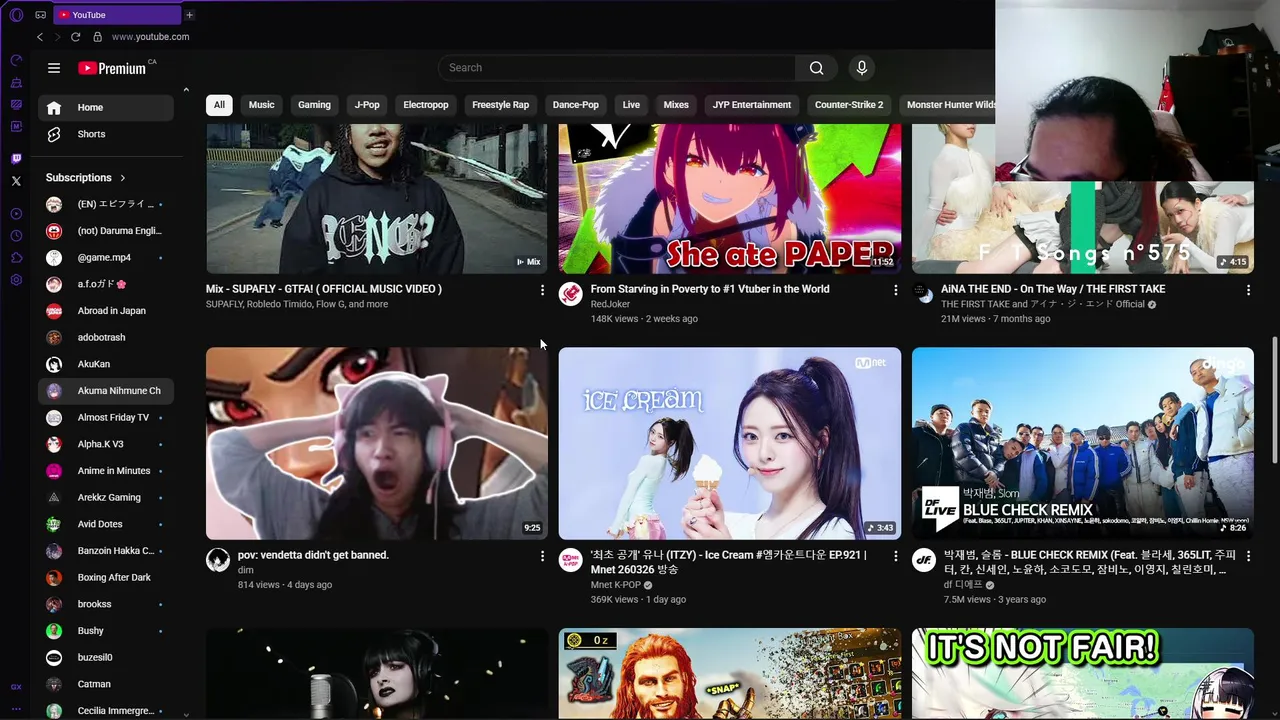Open df channel avatar
The image size is (1280, 720).
coord(924,560)
